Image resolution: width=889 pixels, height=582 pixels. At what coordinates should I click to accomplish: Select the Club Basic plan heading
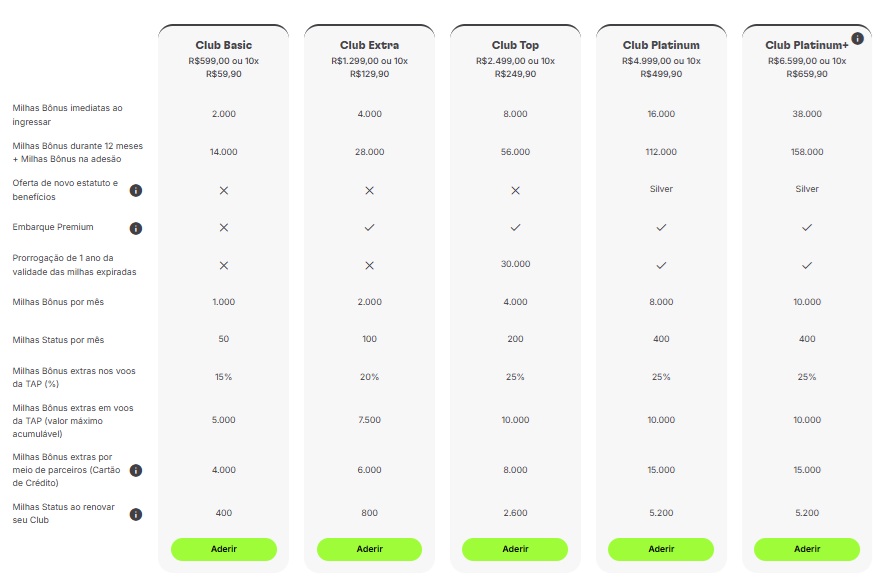pos(224,45)
